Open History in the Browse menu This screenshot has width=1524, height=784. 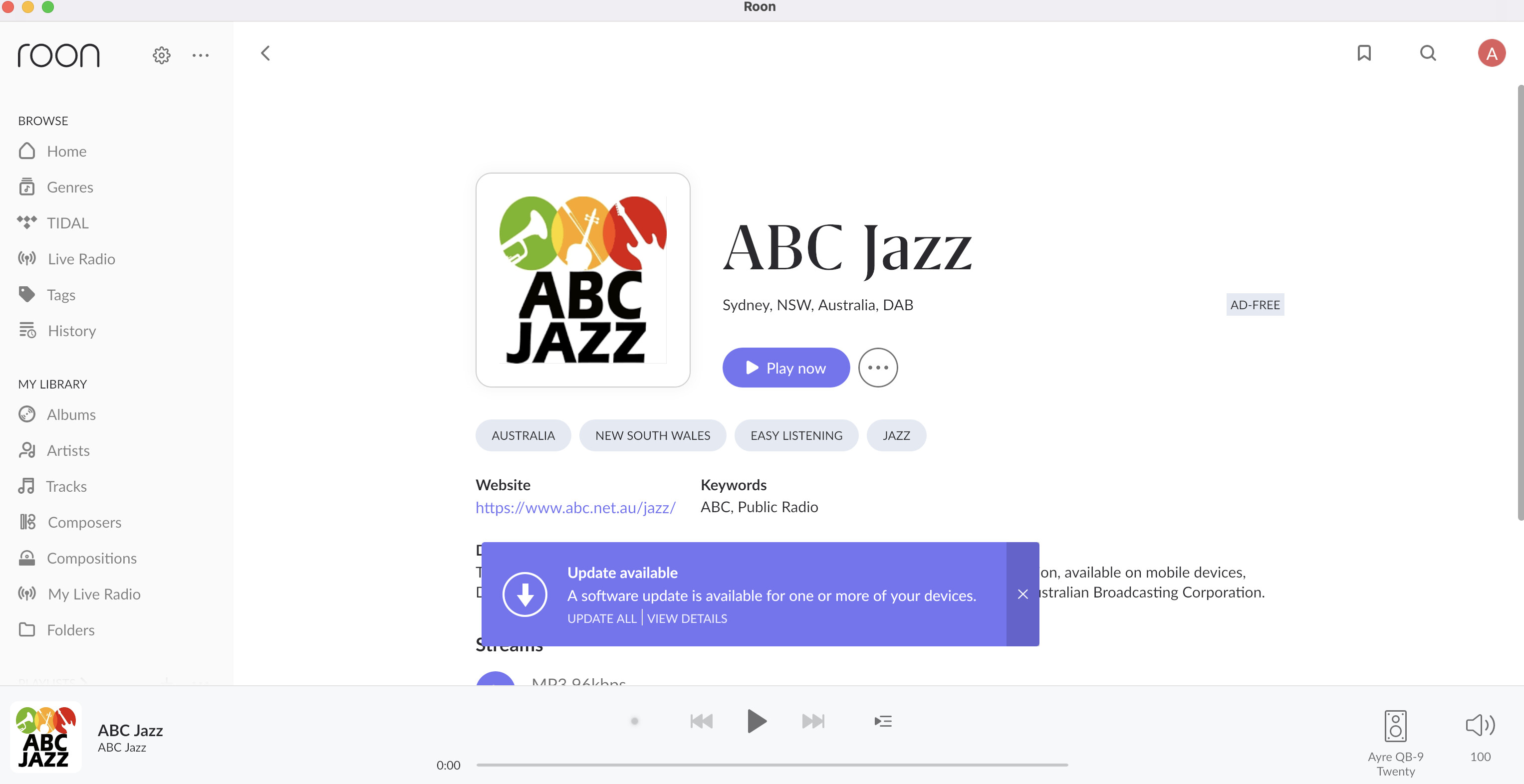[x=71, y=331]
